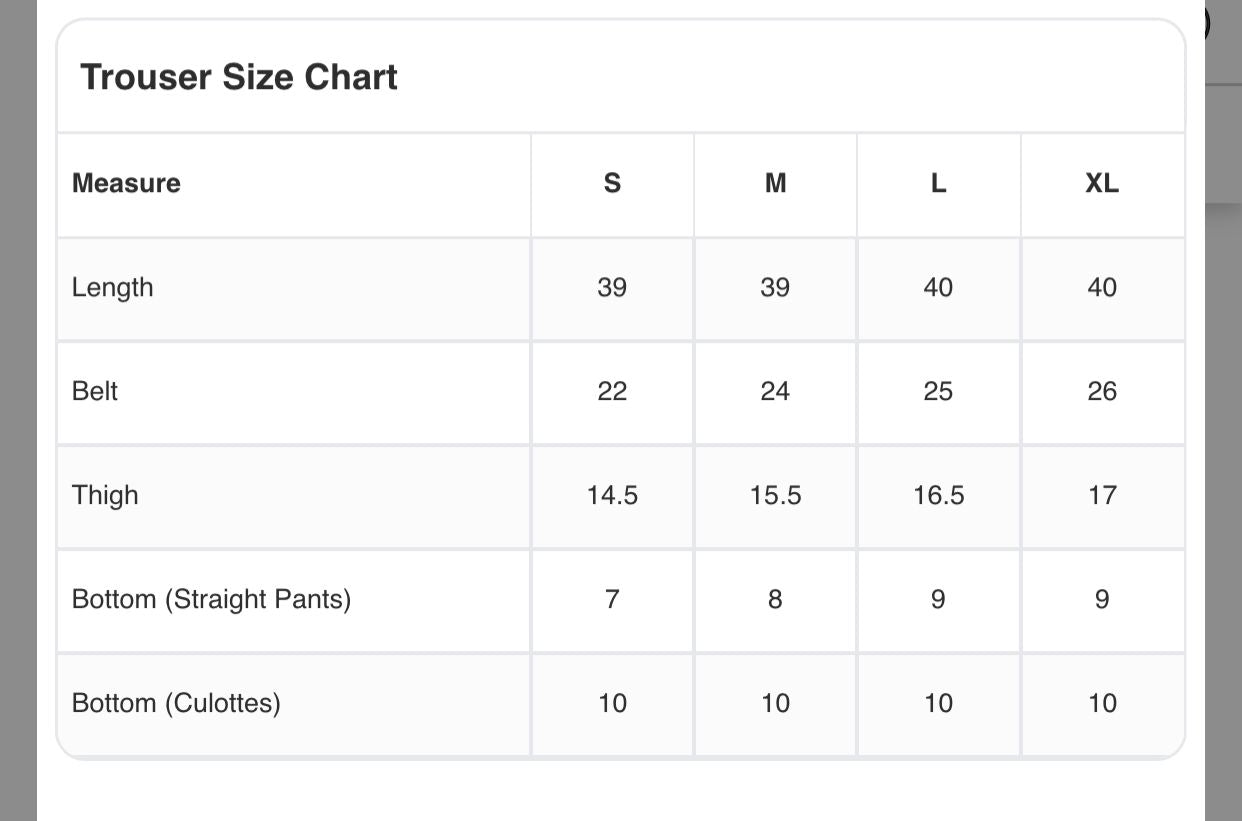1242x821 pixels.
Task: Select the M size column header
Action: point(775,183)
